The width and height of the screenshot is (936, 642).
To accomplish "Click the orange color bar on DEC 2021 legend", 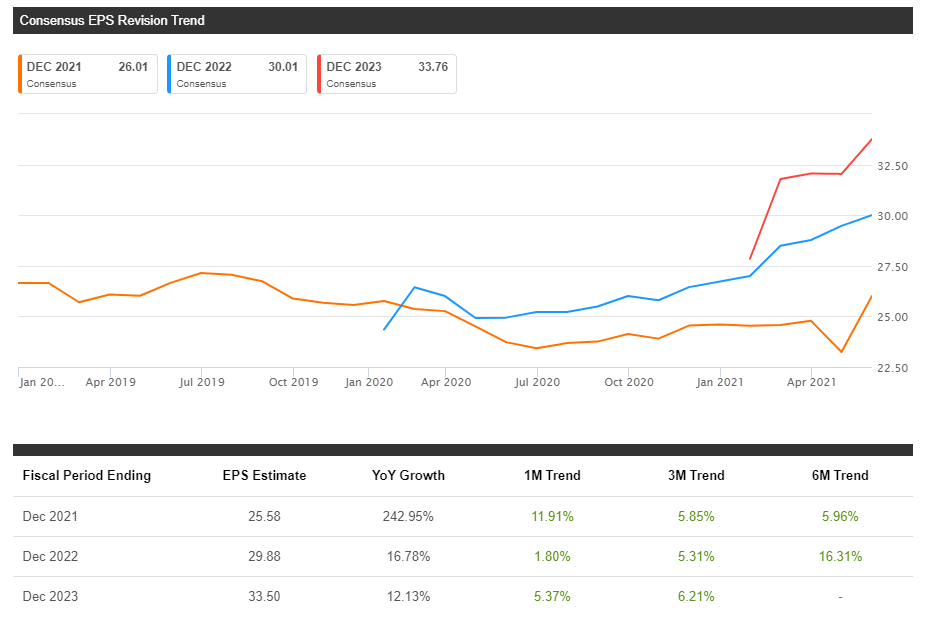I will 19,74.
